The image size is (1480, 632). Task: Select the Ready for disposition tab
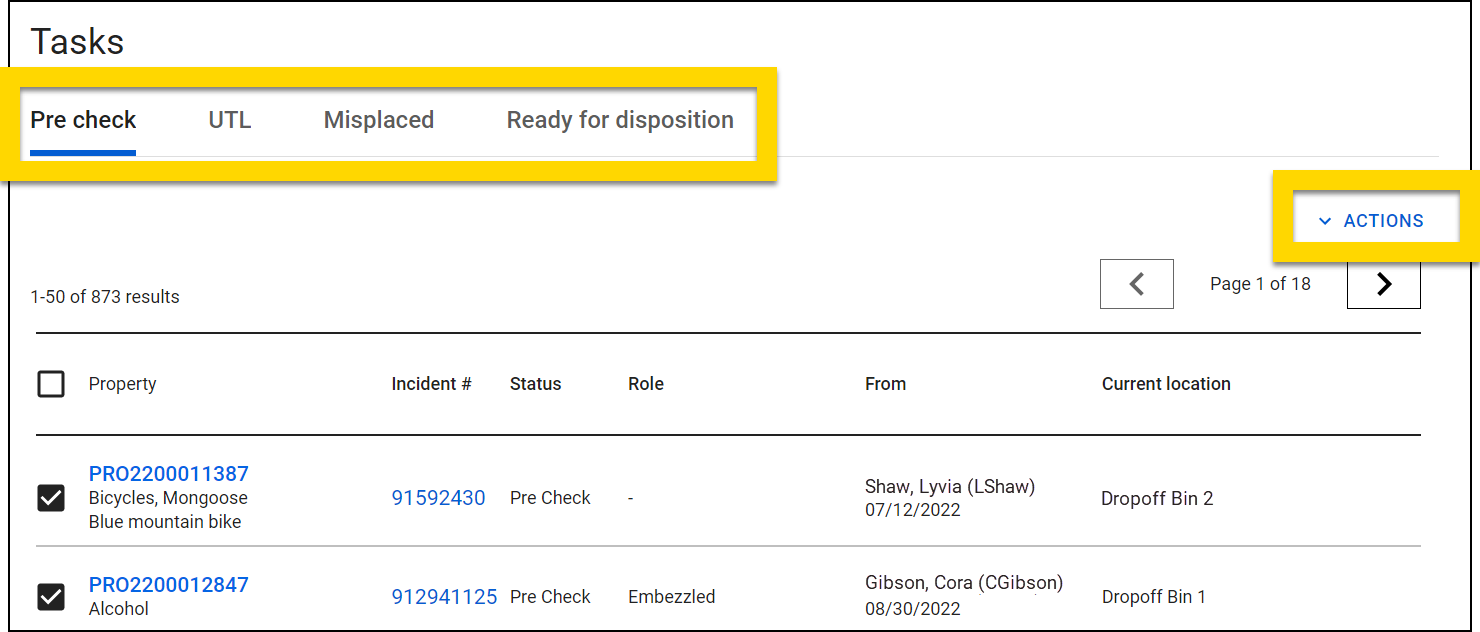pos(619,121)
